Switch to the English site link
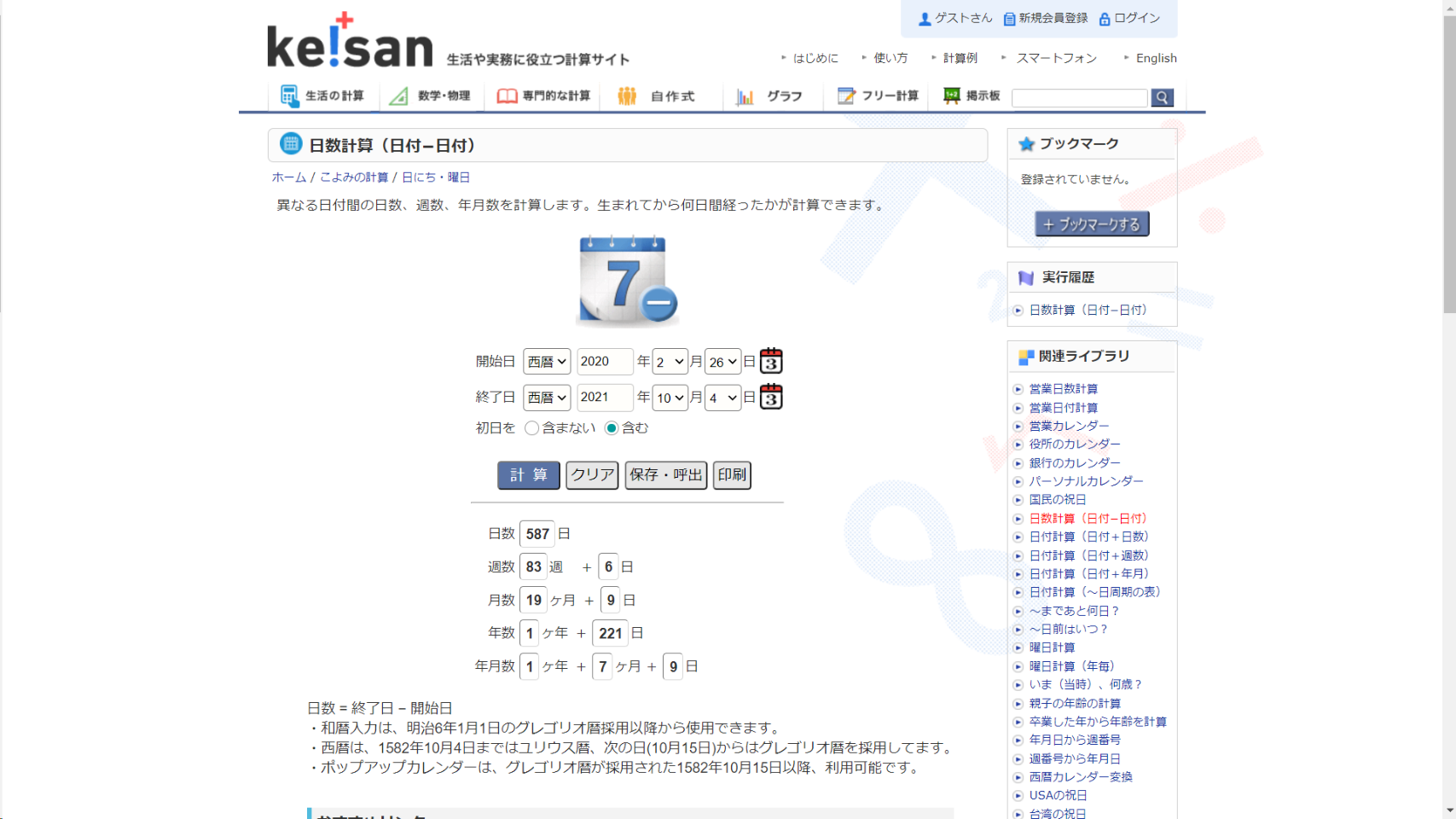Image resolution: width=1456 pixels, height=819 pixels. pyautogui.click(x=1157, y=58)
